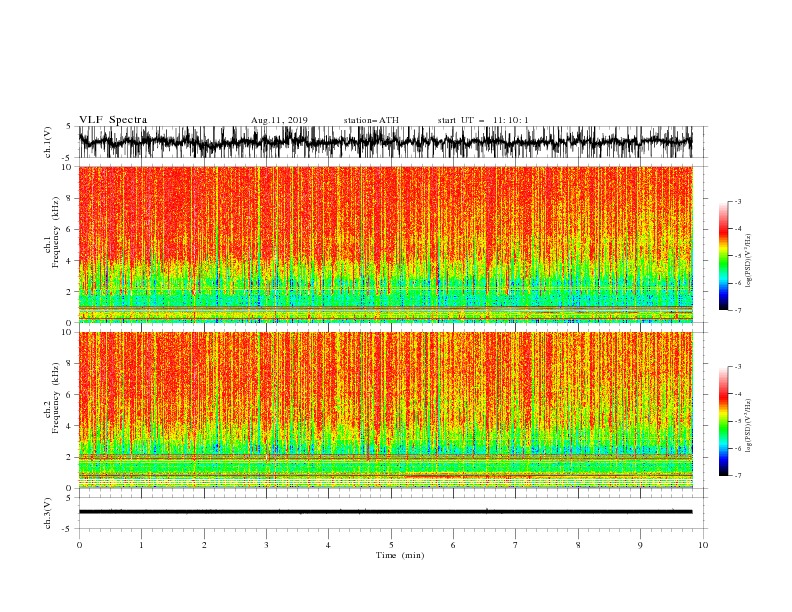Viewport: 792px width, 612px height.
Task: Click the "8" tick on the time axis
Action: pos(578,545)
